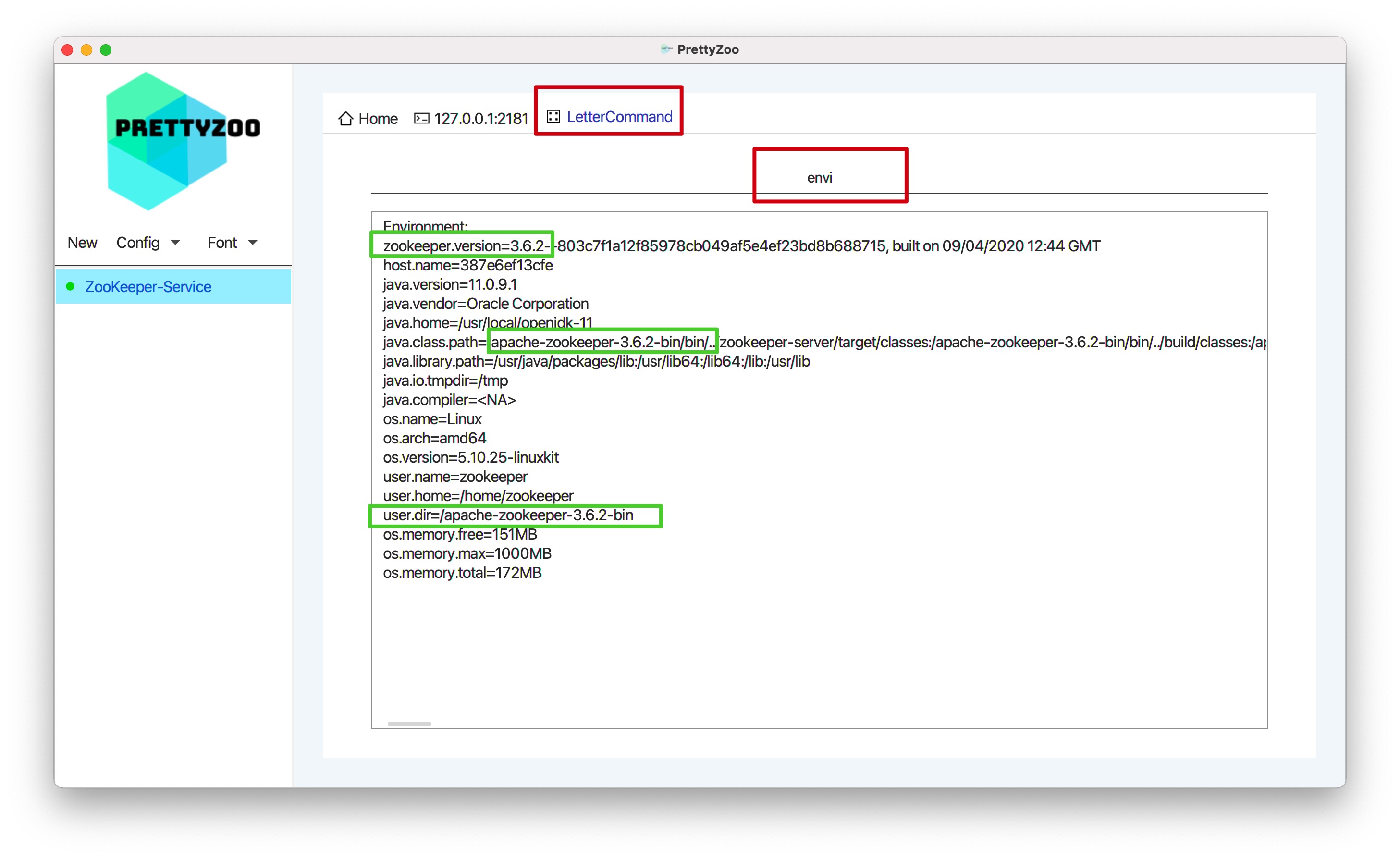This screenshot has height=859, width=1400.
Task: Click the envi command input field
Action: (819, 178)
